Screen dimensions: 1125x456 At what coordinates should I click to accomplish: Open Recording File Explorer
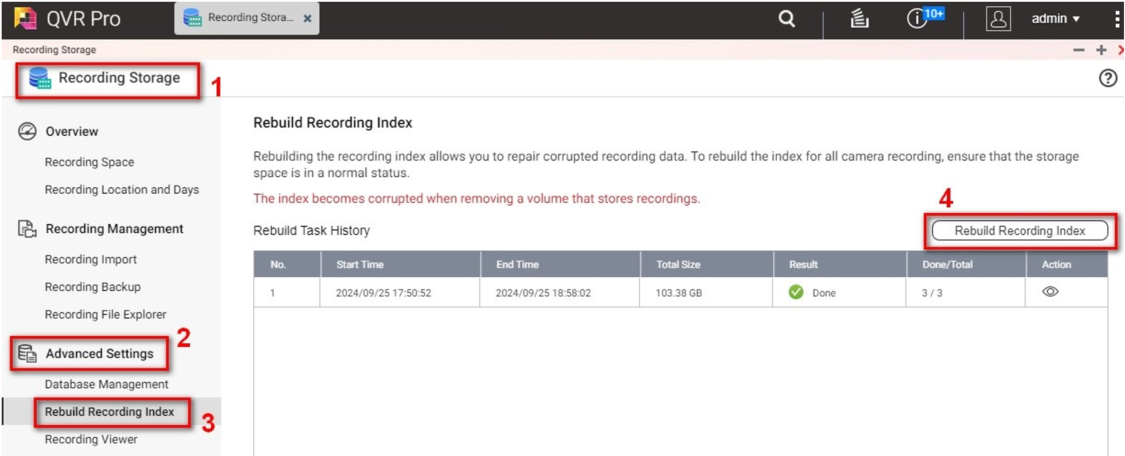(x=105, y=314)
